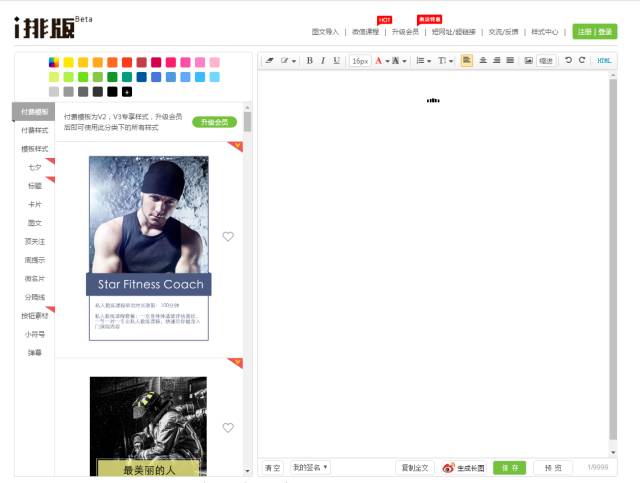Image resolution: width=640 pixels, height=483 pixels.
Task: Toggle bold formatting in editor toolbar
Action: click(309, 60)
